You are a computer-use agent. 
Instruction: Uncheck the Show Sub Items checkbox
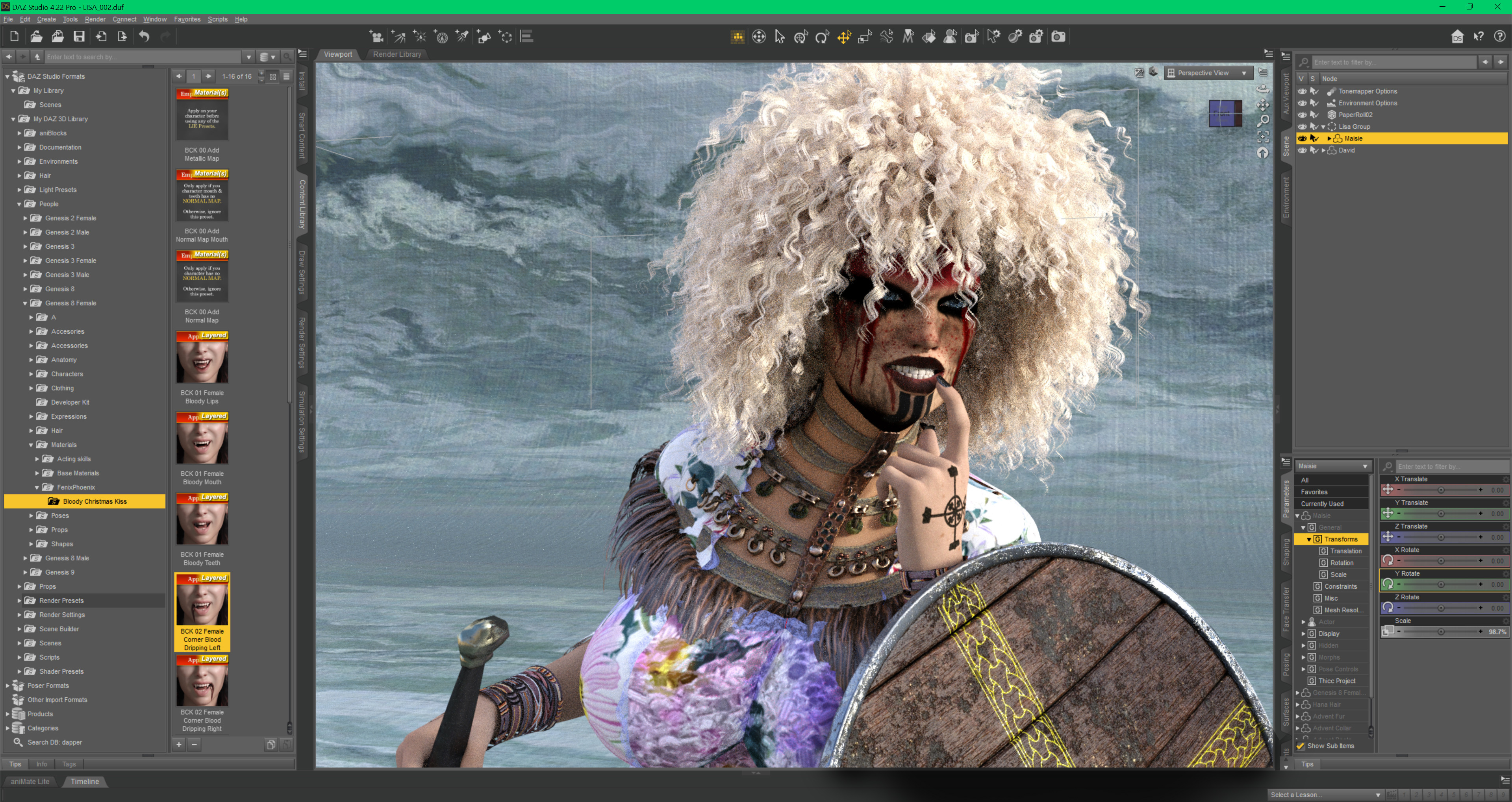[x=1301, y=746]
